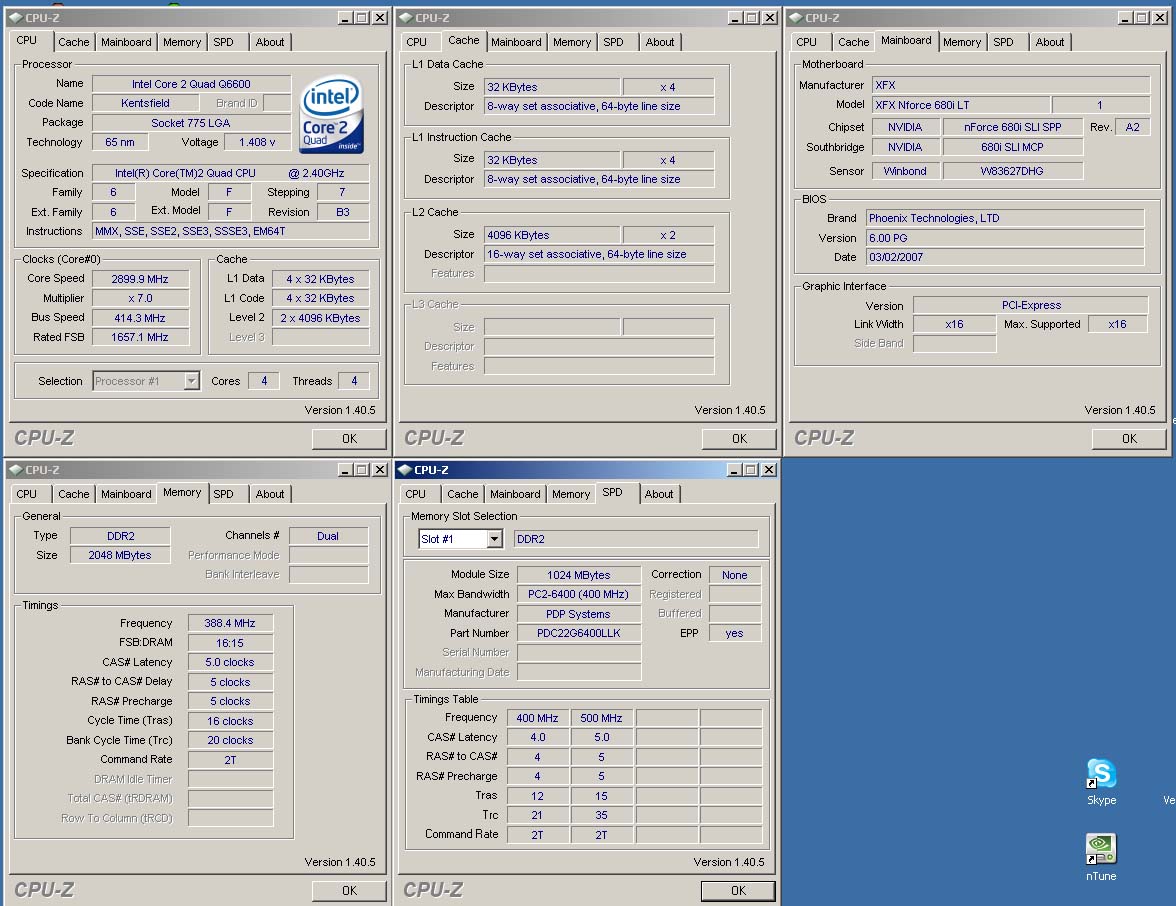Viewport: 1176px width, 906px height.
Task: Click the nForce 680i SLI SPP chipset field
Action: [x=1012, y=128]
